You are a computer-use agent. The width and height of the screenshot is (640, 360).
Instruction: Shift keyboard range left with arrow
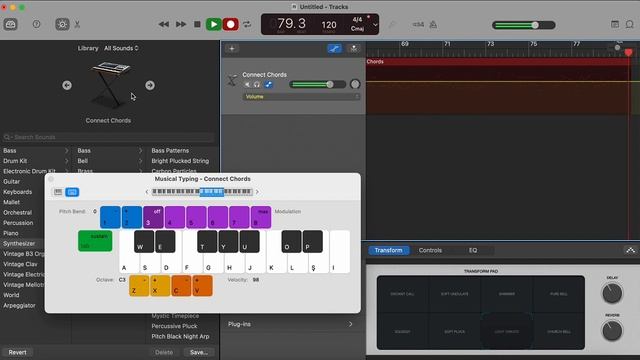pos(147,191)
